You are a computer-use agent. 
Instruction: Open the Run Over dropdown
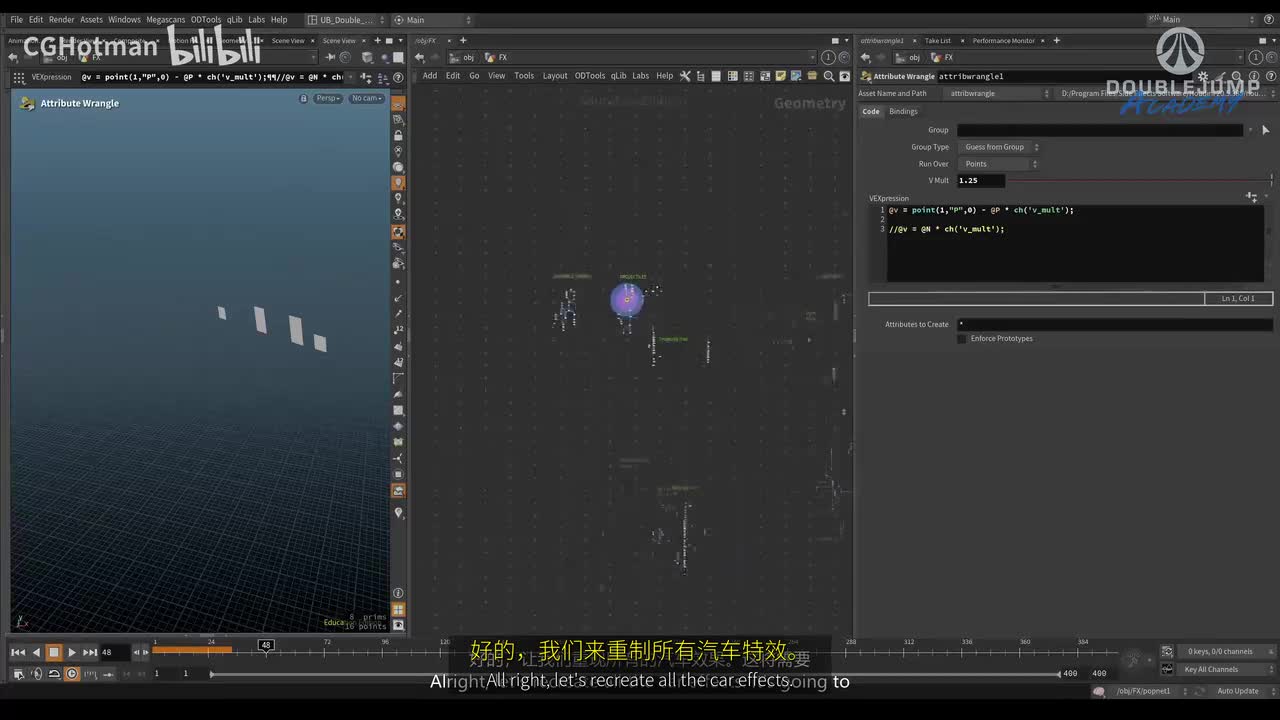click(999, 164)
